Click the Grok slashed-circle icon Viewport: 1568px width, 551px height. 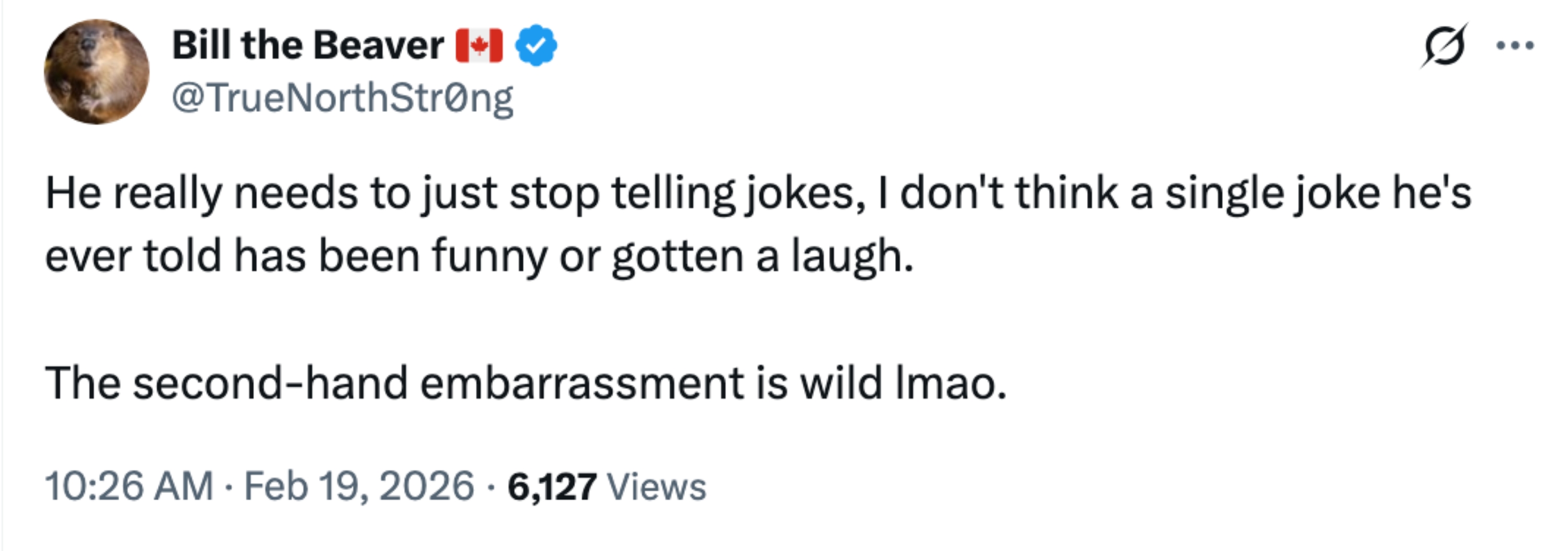(x=1444, y=45)
